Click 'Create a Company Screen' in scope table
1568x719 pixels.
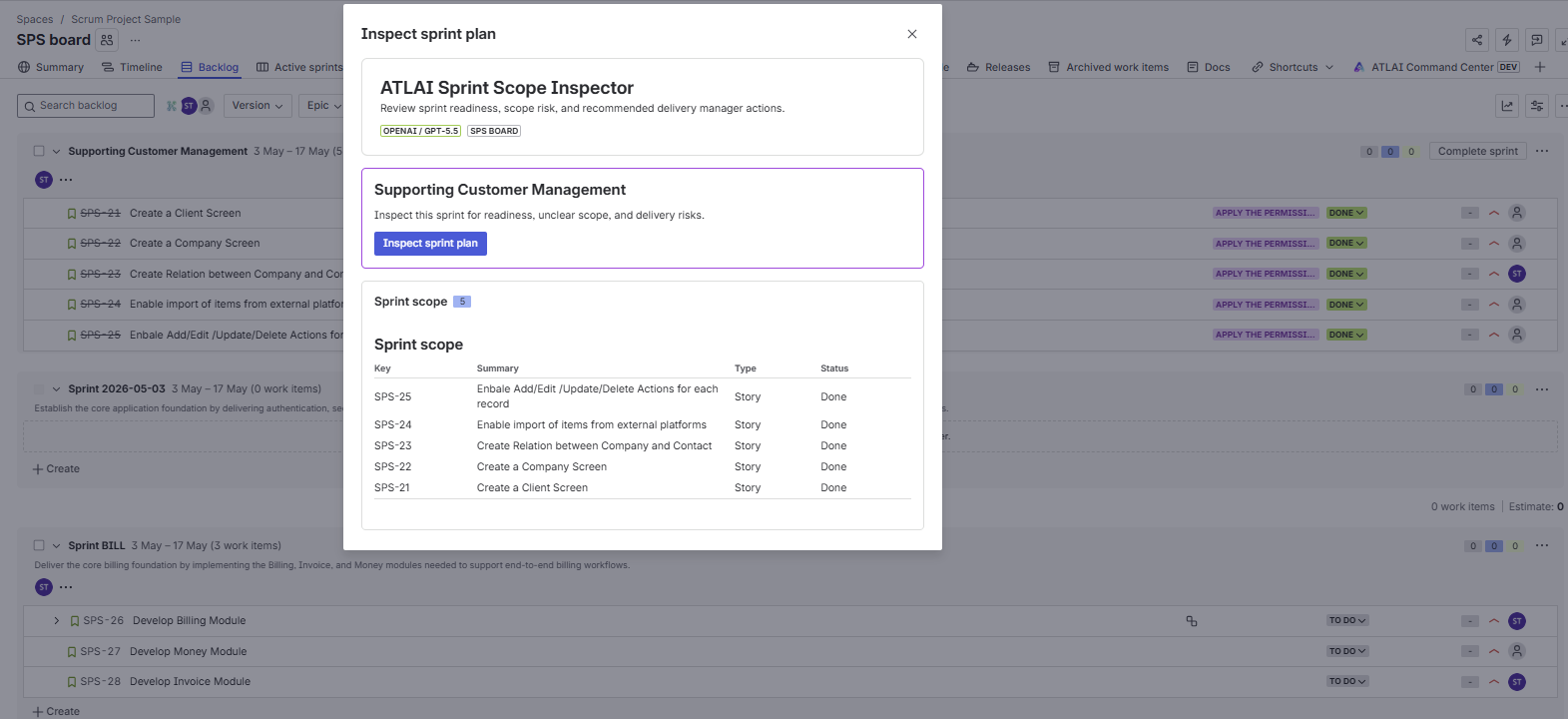[x=541, y=467]
